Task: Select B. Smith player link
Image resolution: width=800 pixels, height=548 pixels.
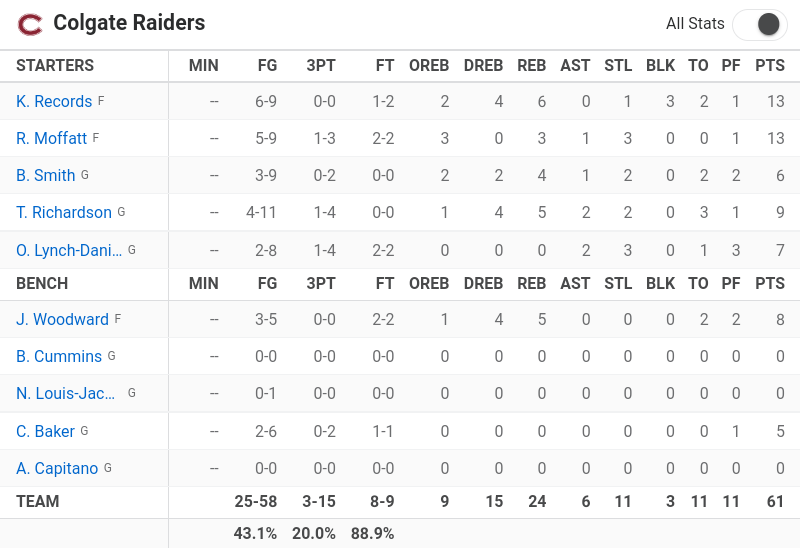Action: click(x=46, y=175)
